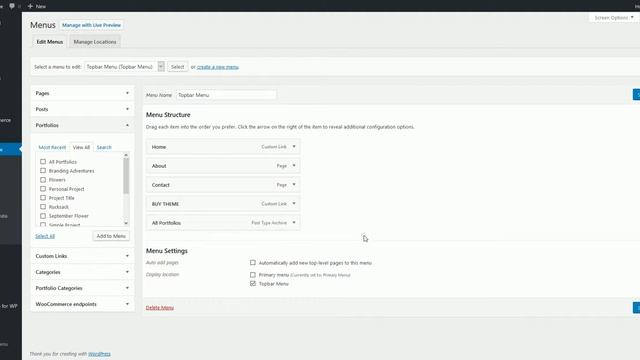Image resolution: width=640 pixels, height=360 pixels.
Task: Expand the About menu item options arrow
Action: (x=294, y=166)
